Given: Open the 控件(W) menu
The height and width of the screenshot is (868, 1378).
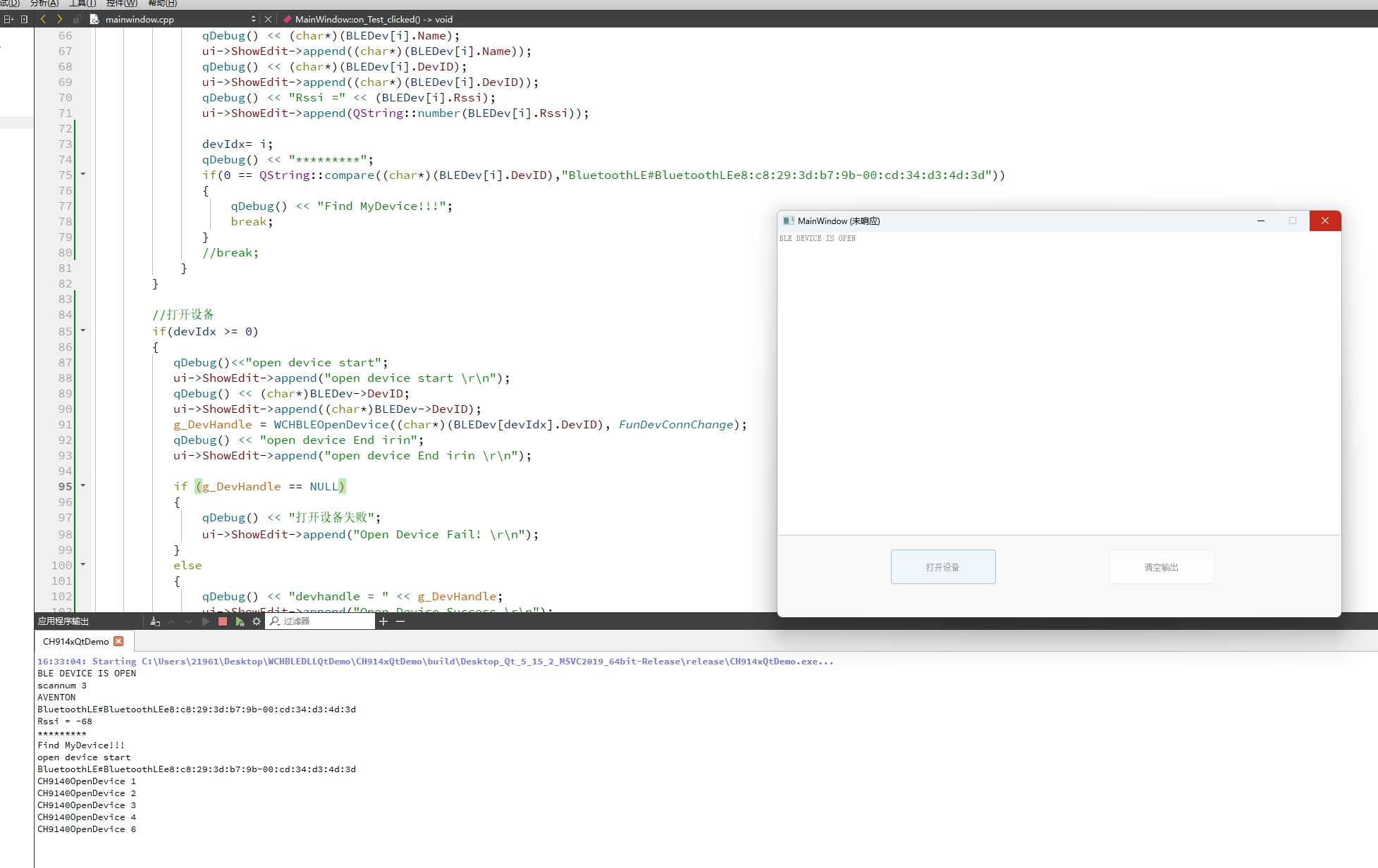Looking at the screenshot, I should point(122,4).
